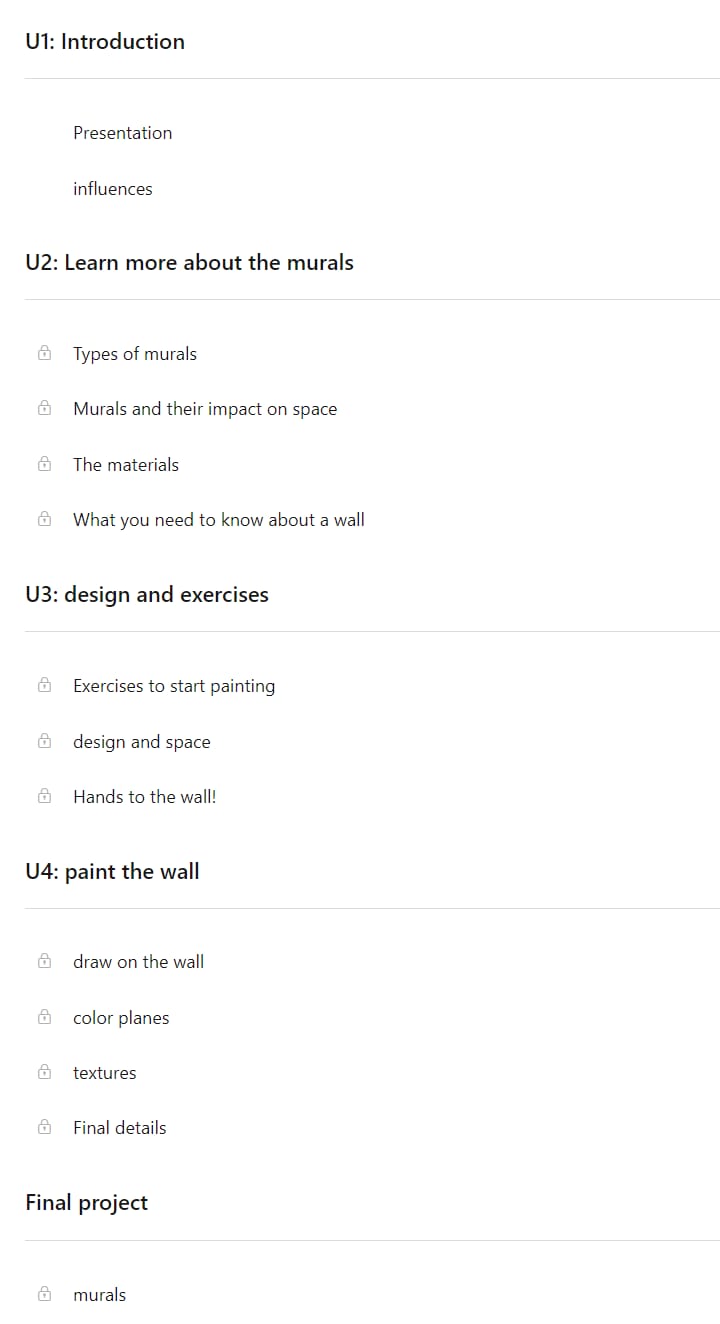Click lock icon beside Exercises to start painting
Viewport: 720px width, 1324px height.
[x=44, y=685]
